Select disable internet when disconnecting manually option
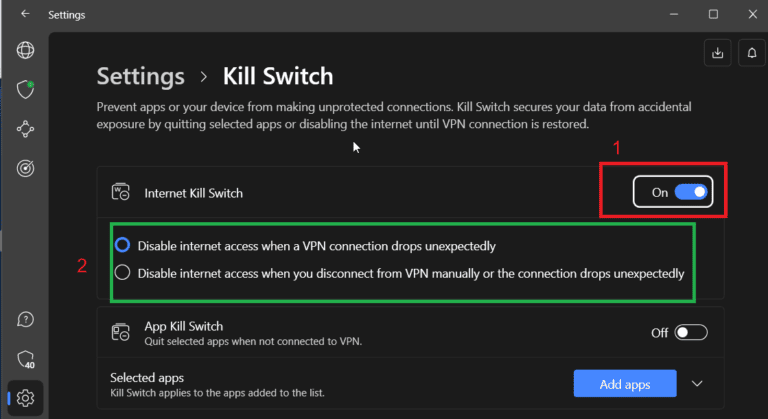This screenshot has width=768, height=419. click(x=122, y=272)
